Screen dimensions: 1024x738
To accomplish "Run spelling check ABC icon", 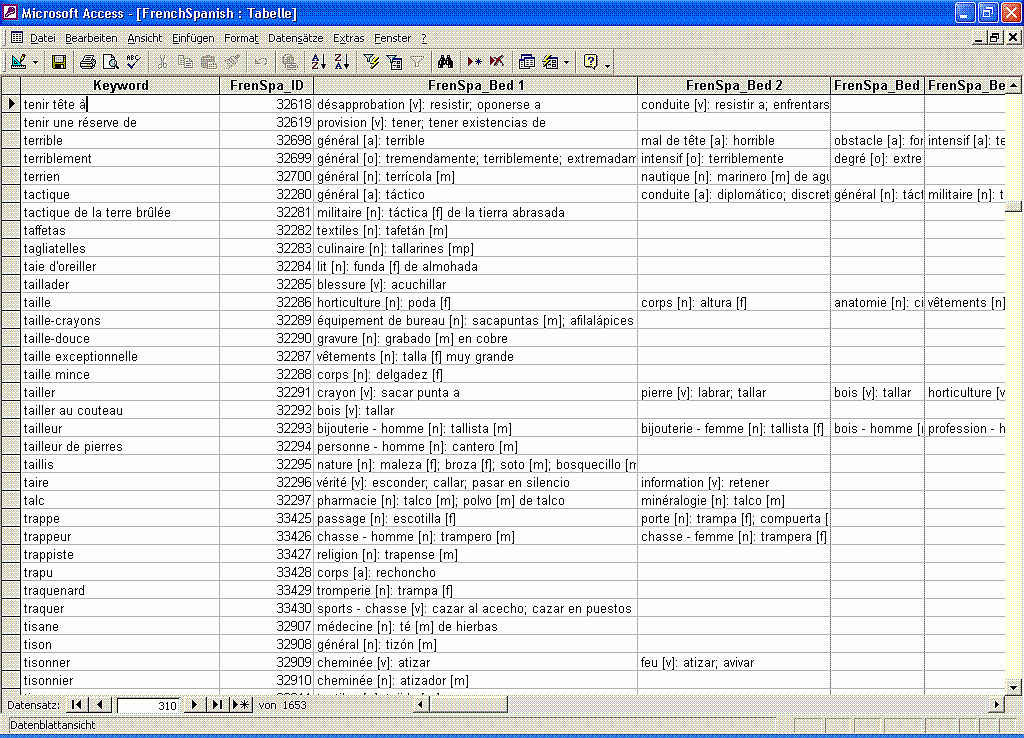I will click(x=133, y=62).
